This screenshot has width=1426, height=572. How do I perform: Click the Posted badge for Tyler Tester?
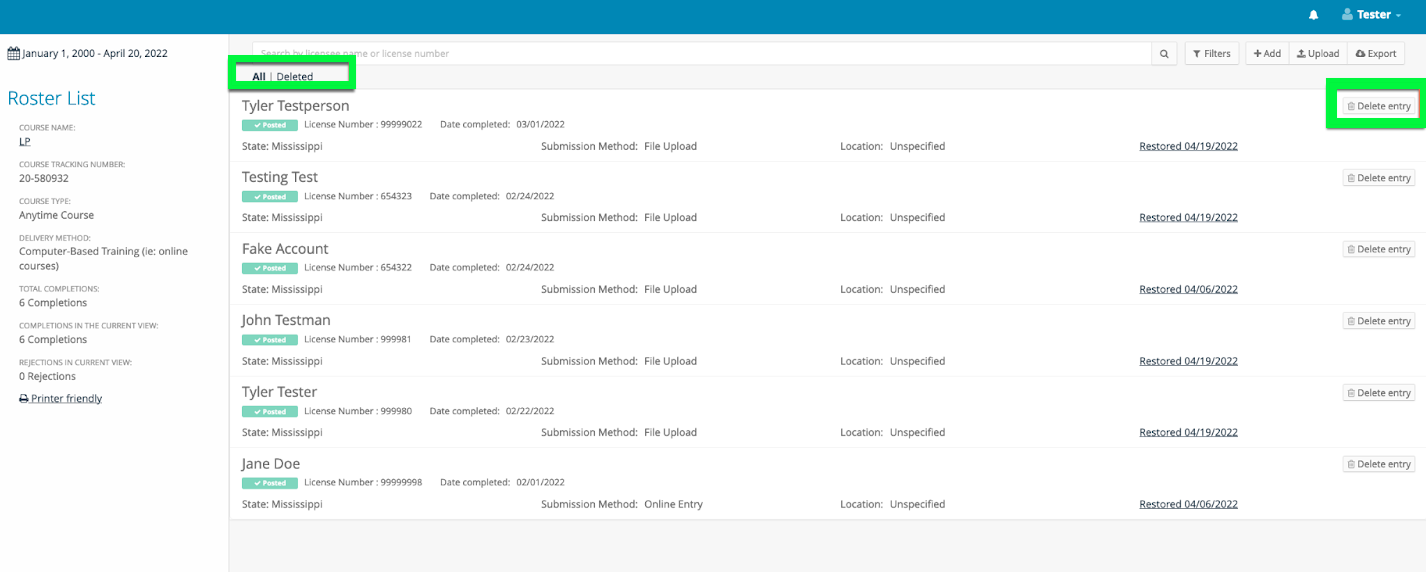coord(269,412)
